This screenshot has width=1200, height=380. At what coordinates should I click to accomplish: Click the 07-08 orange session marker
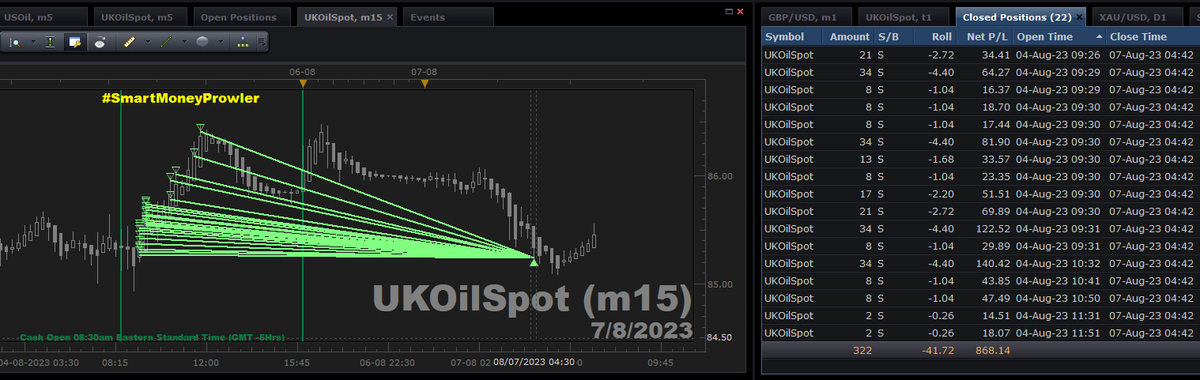coord(424,84)
